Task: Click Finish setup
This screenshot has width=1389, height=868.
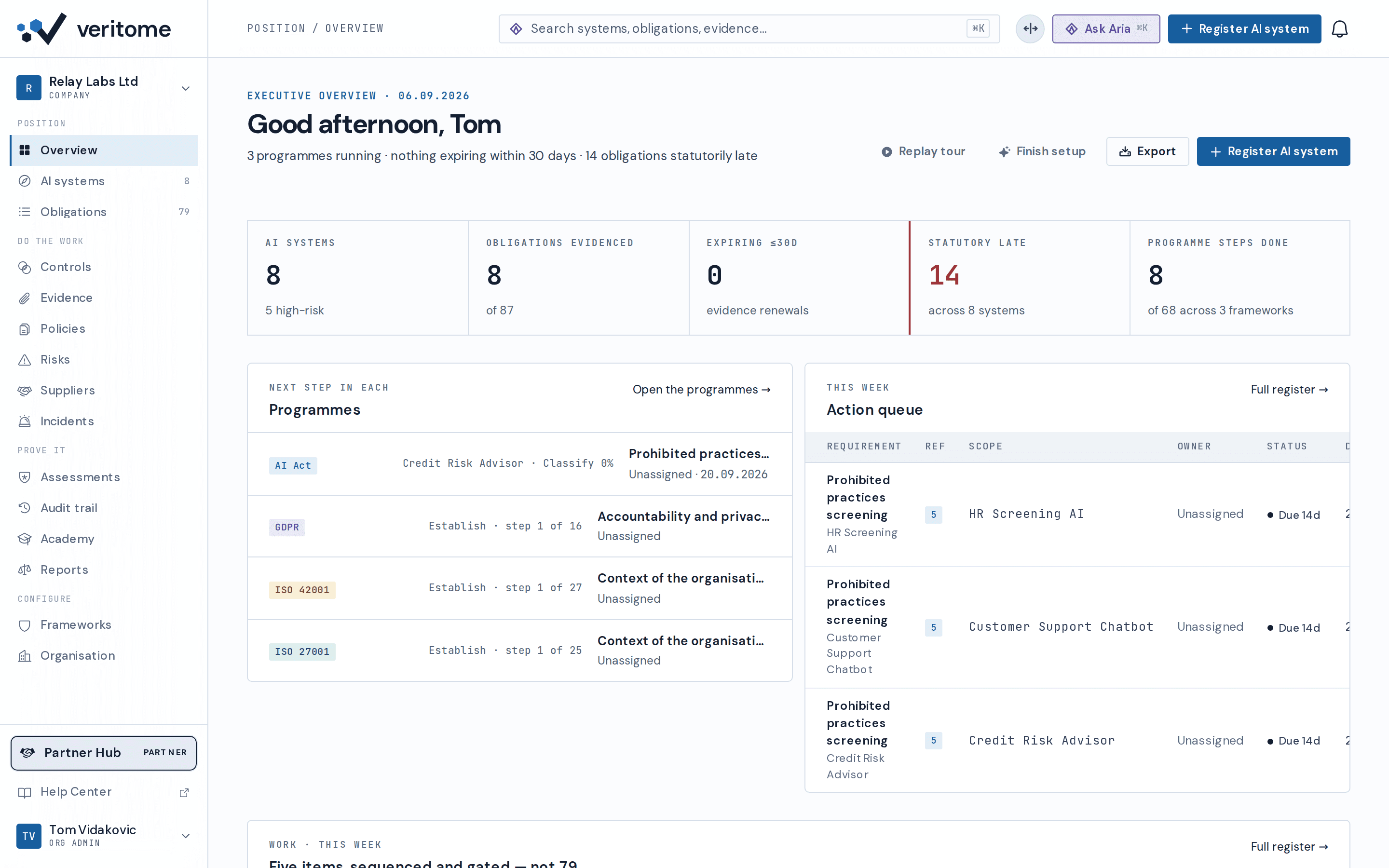Action: [x=1042, y=151]
